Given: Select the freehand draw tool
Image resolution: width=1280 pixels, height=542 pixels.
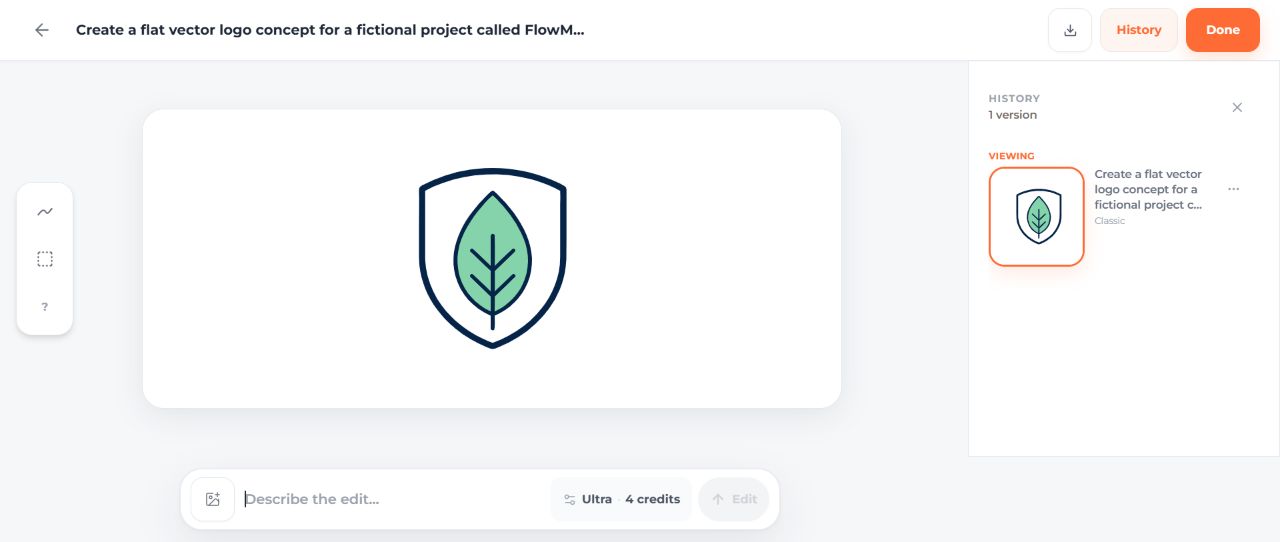Looking at the screenshot, I should (x=45, y=212).
